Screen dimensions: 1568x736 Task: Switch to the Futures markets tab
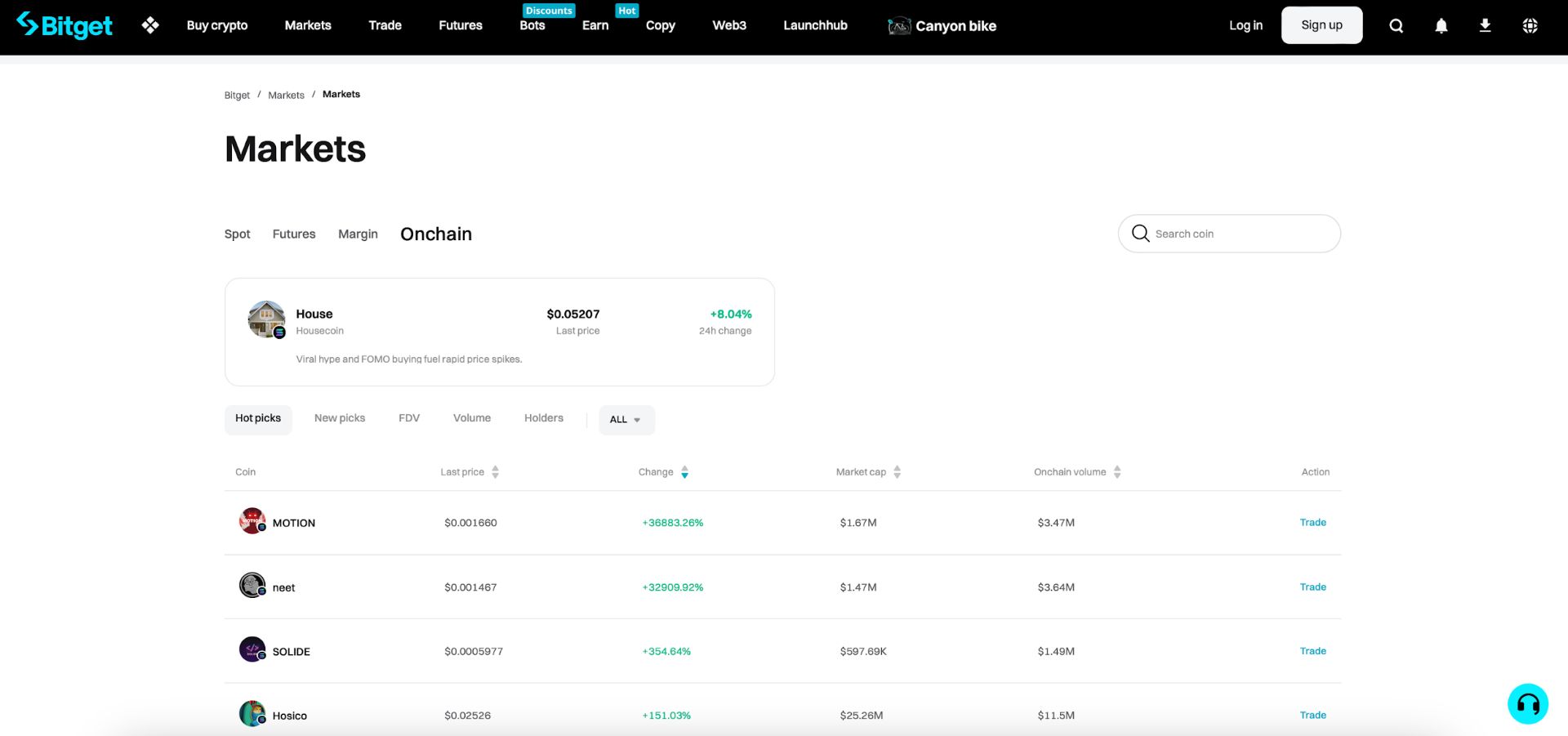pos(294,234)
